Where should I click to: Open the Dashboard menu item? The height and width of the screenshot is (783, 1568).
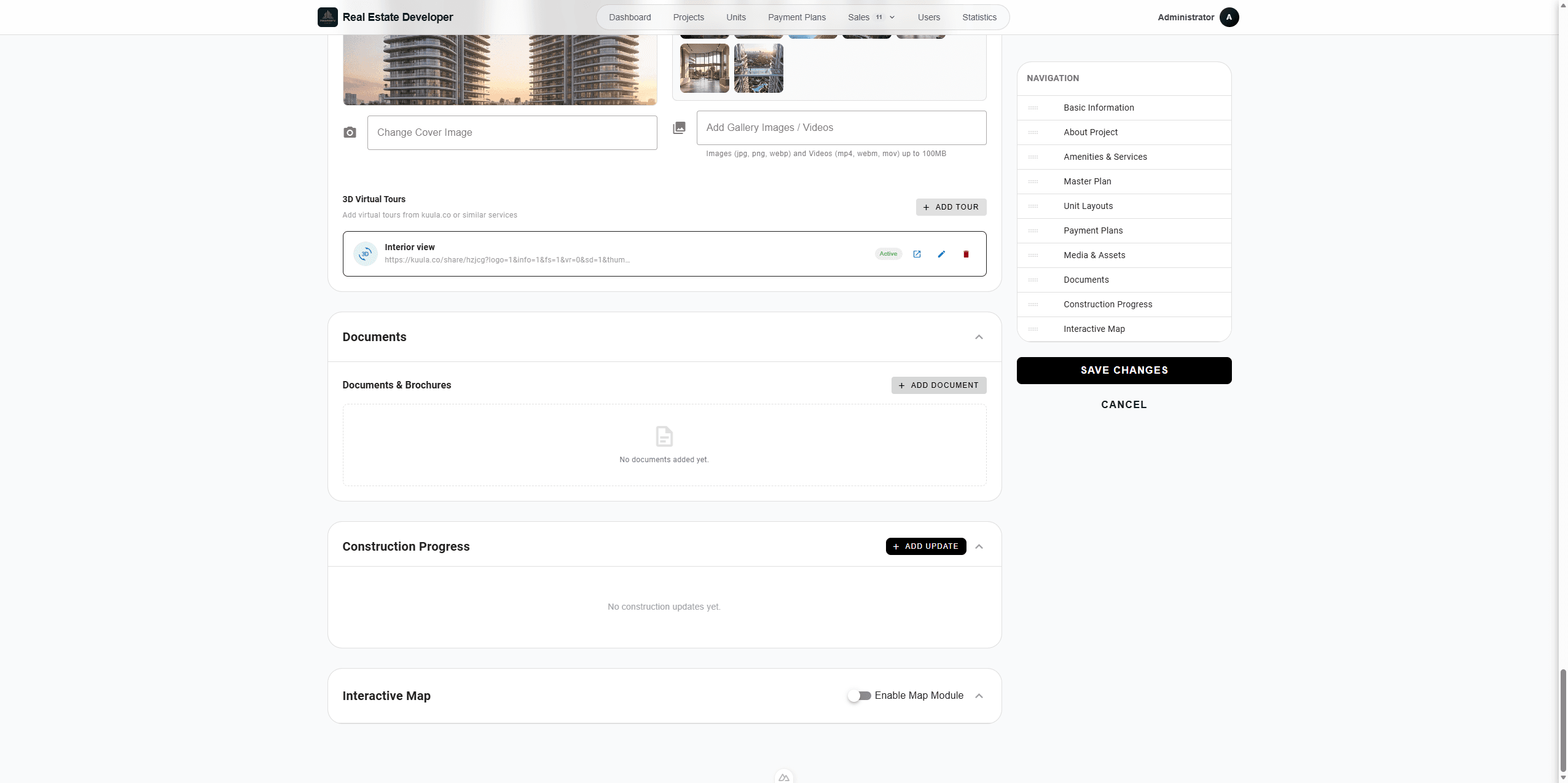pos(630,17)
